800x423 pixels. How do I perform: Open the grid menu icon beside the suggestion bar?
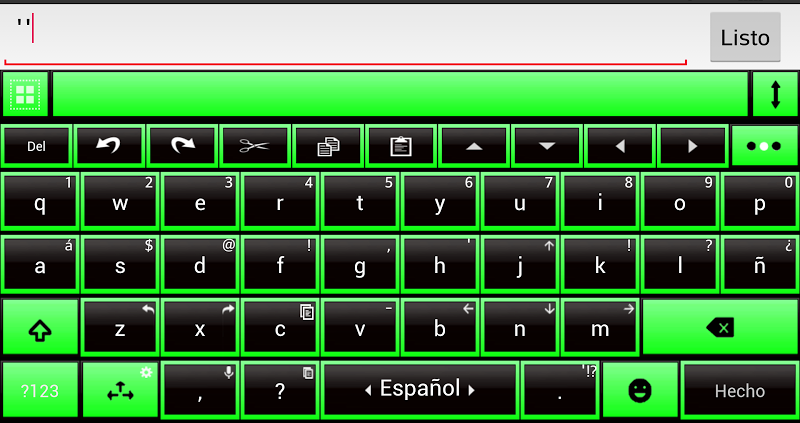(25, 94)
